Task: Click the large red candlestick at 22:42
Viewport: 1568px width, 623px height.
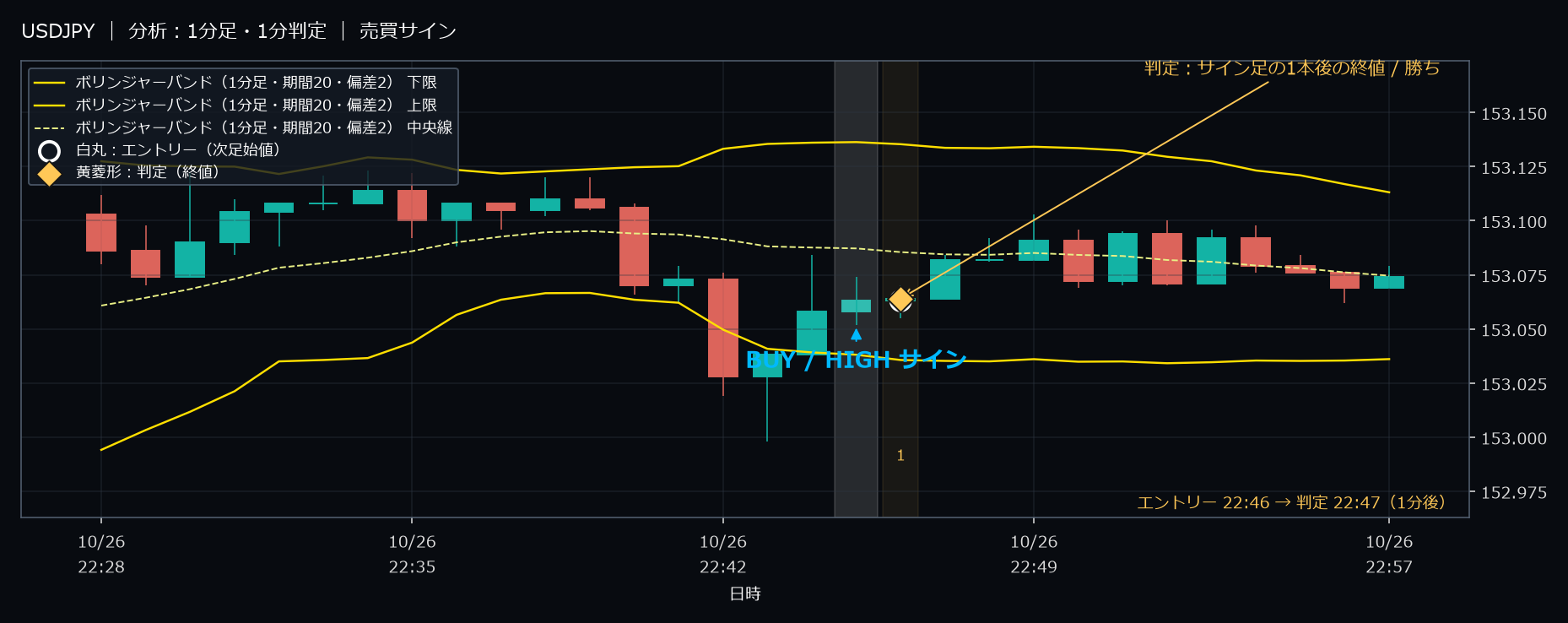Action: (x=723, y=328)
